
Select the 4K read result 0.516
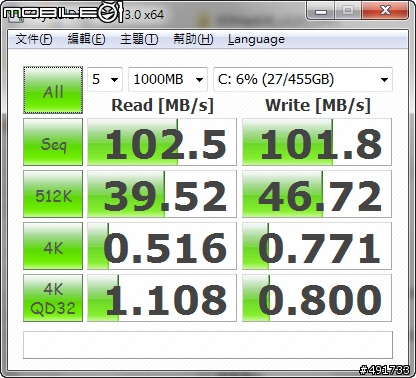[162, 246]
